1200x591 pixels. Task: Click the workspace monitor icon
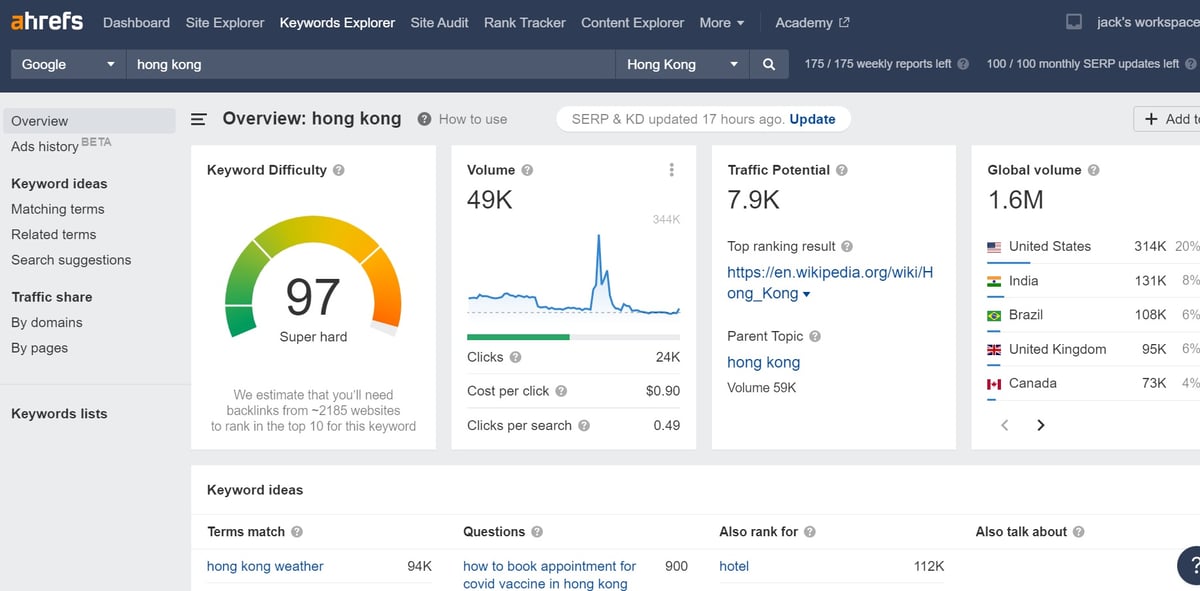click(x=1074, y=22)
